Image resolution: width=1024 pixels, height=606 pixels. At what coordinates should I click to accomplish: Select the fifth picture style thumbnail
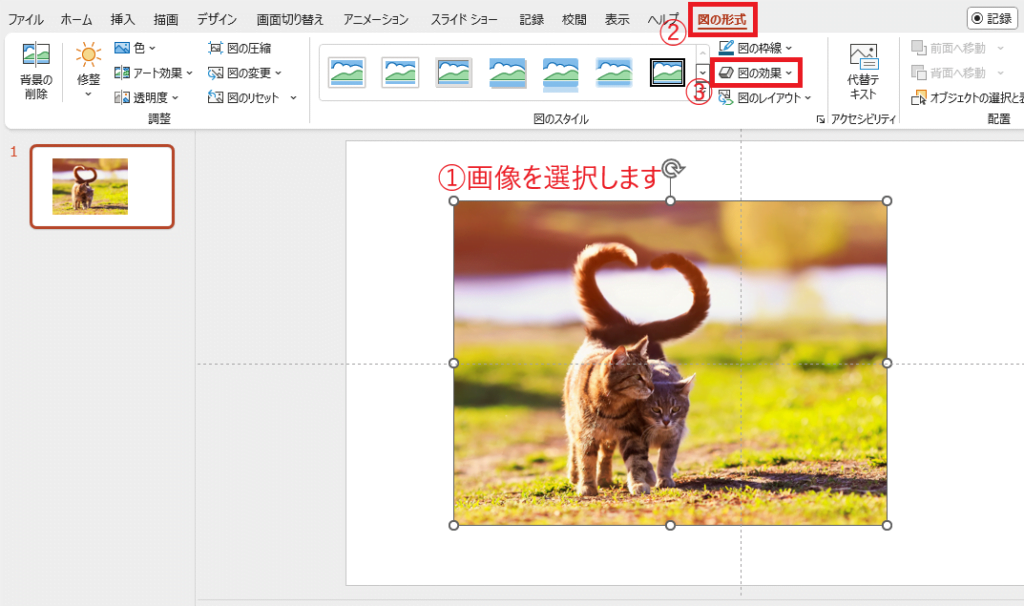[x=560, y=72]
